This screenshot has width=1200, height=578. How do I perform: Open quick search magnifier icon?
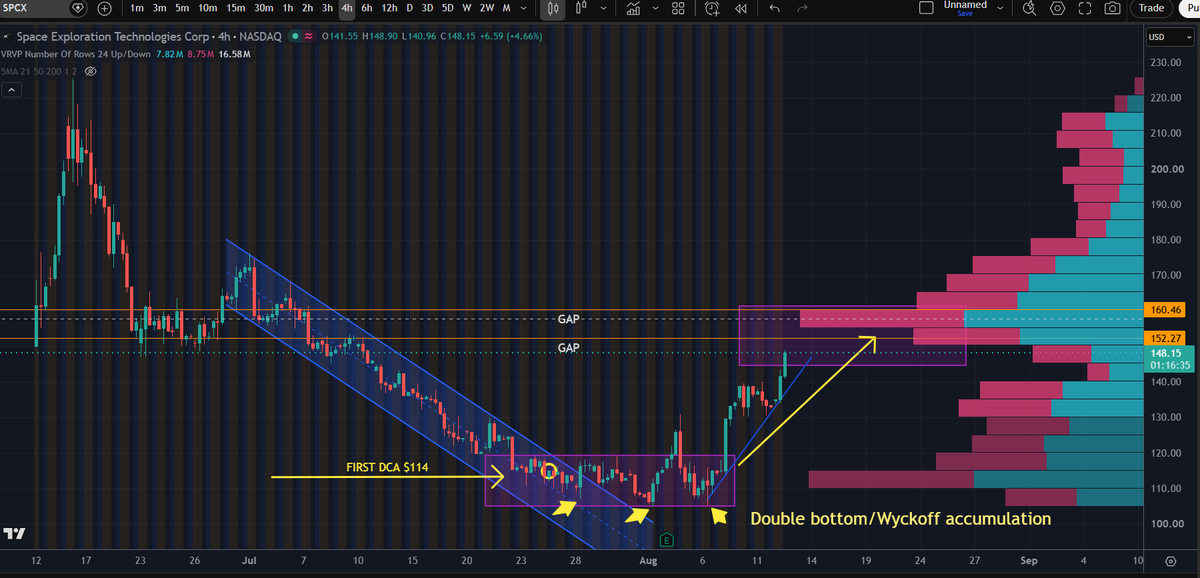[x=1031, y=8]
